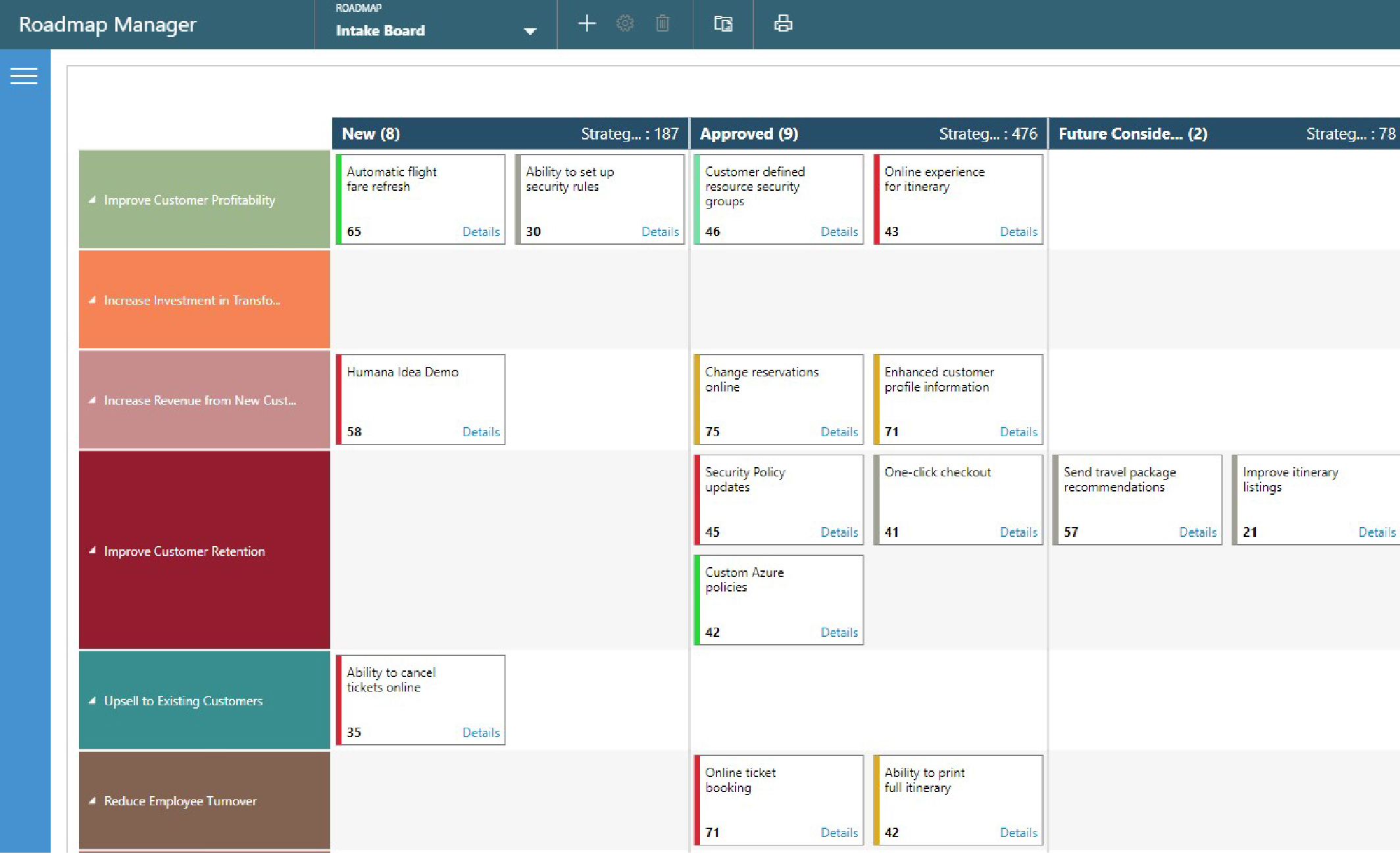Click the export/copy board icon
Viewport: 1400px width, 854px height.
722,24
